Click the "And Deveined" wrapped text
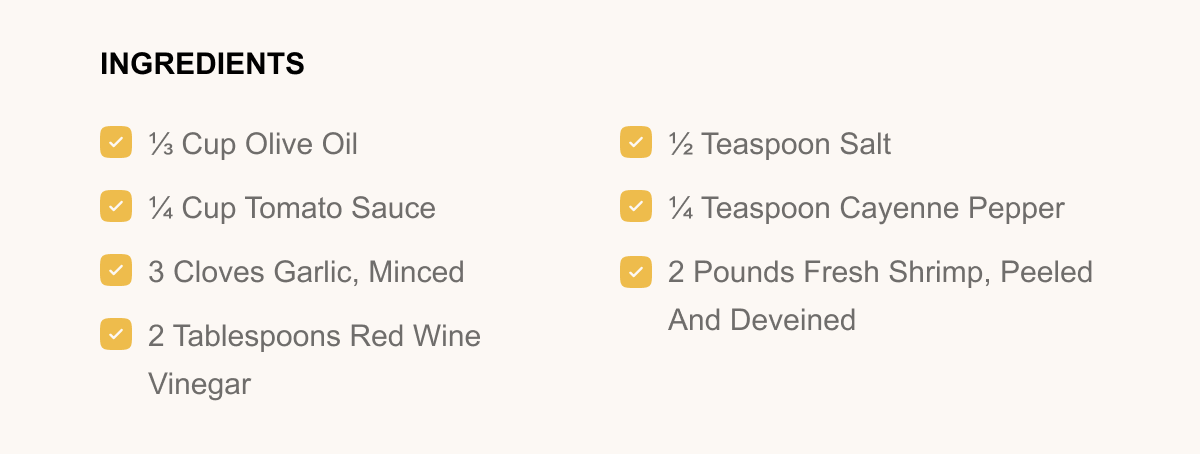 point(762,320)
